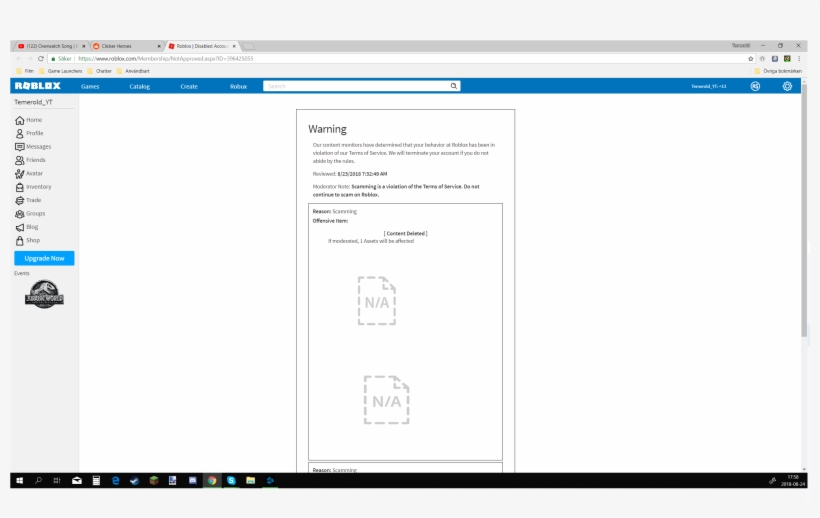The height and width of the screenshot is (518, 820).
Task: Close the Clicker Heroes tab
Action: click(x=159, y=46)
